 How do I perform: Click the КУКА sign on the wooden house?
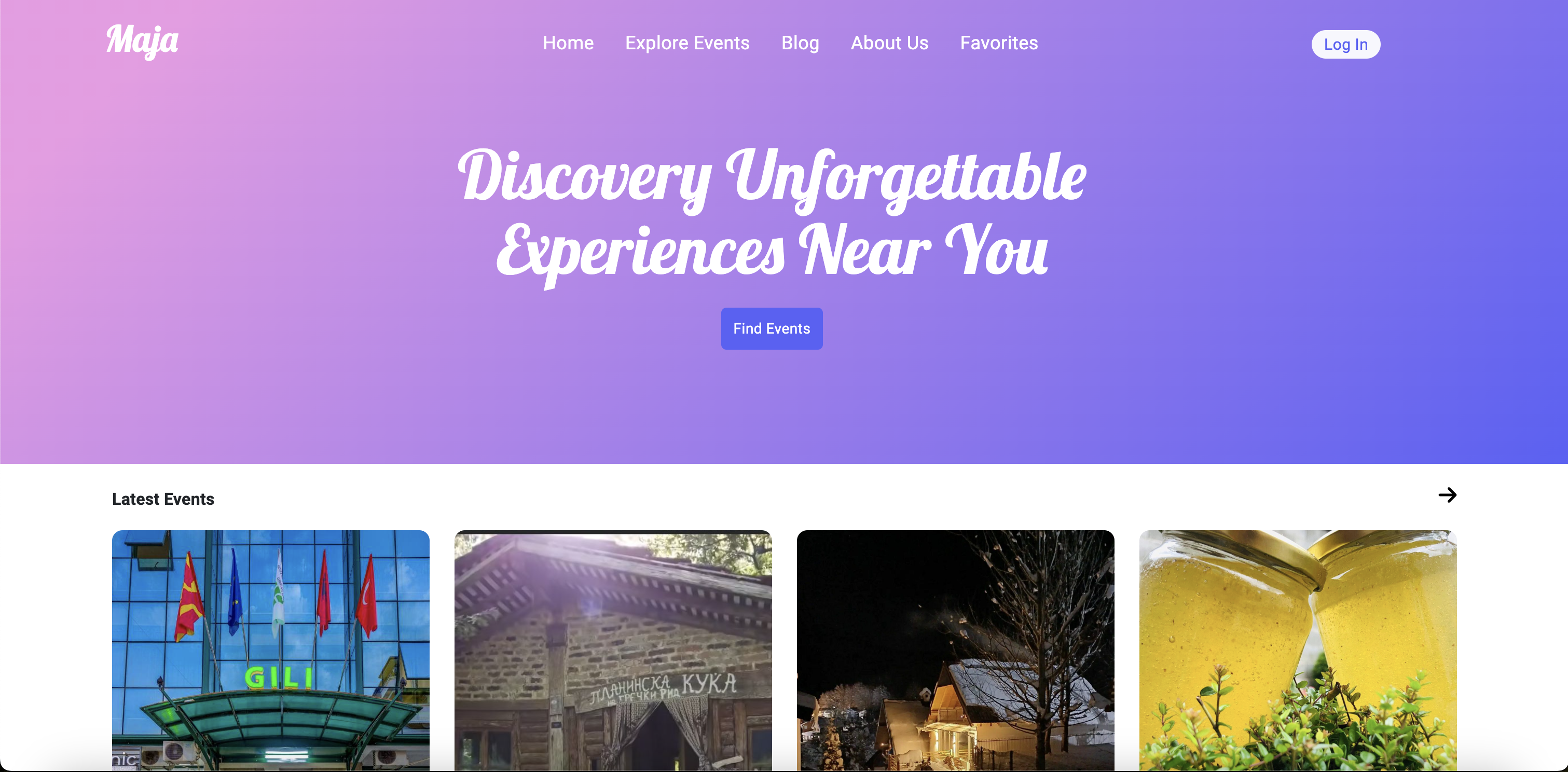(x=709, y=684)
